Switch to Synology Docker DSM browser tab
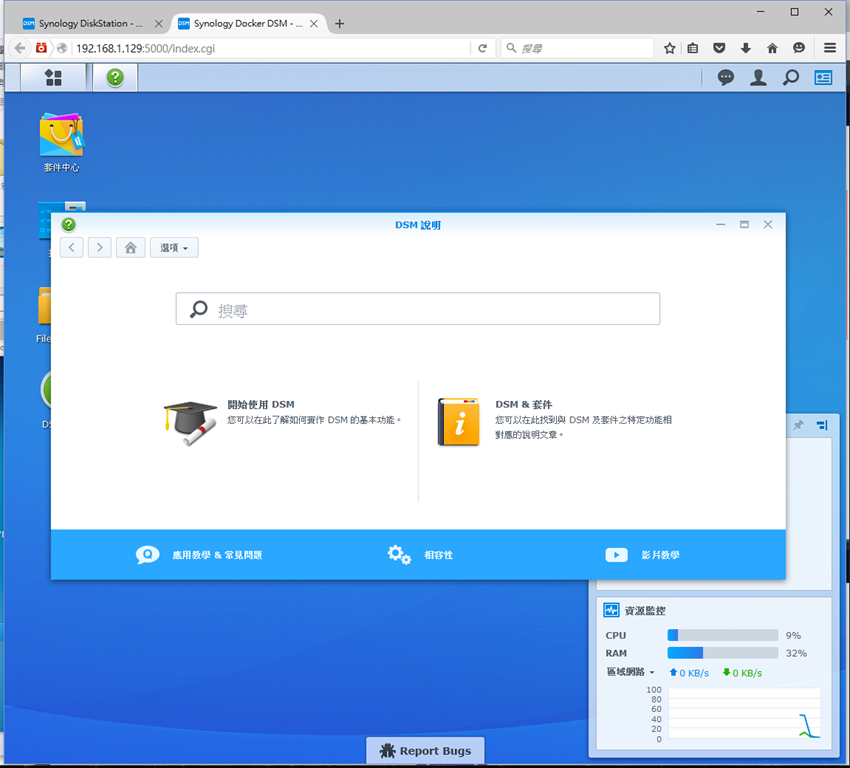The image size is (850, 768). (241, 23)
